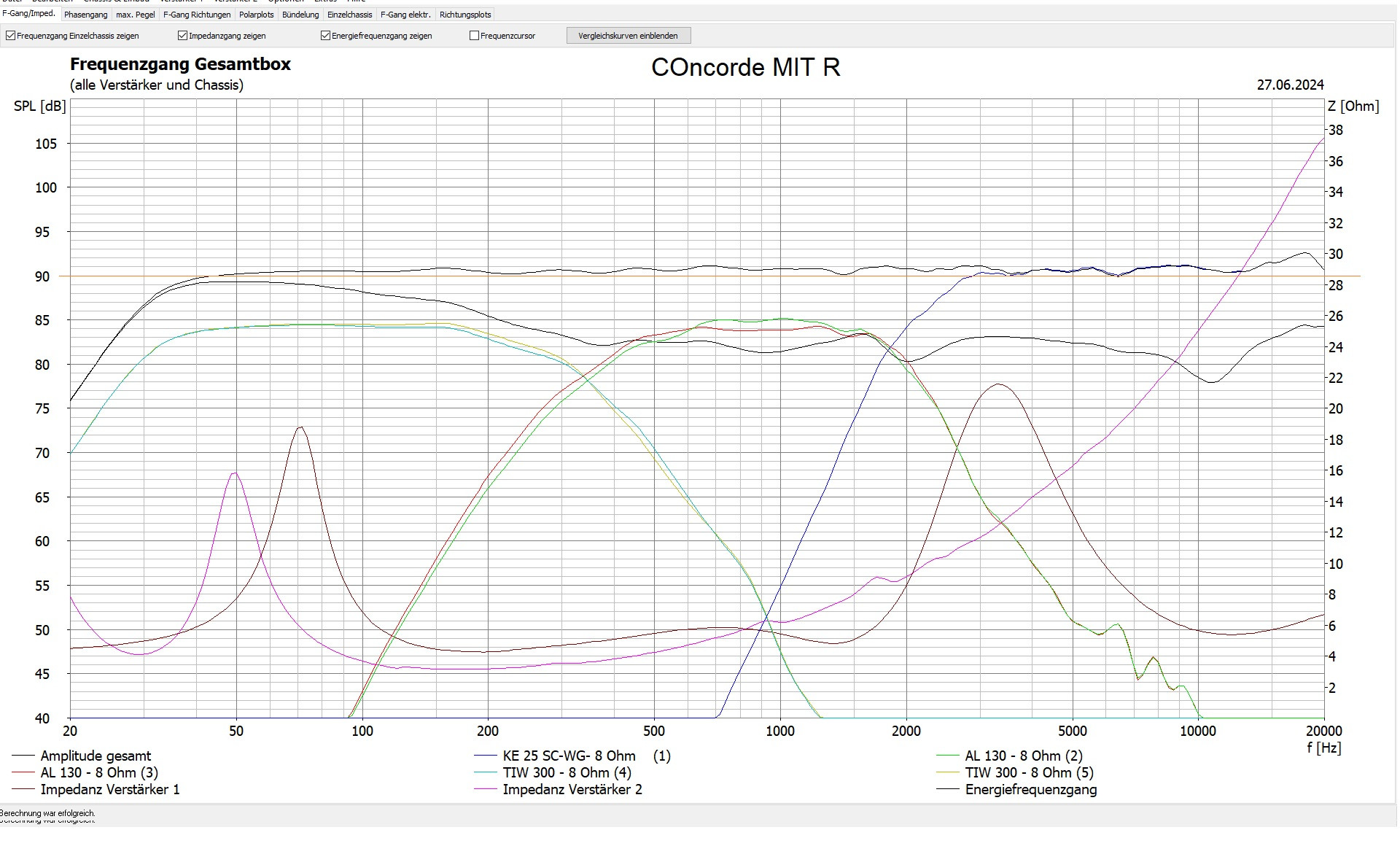Select the F-Gang elektr. tab
The height and width of the screenshot is (846, 1400).
[405, 15]
